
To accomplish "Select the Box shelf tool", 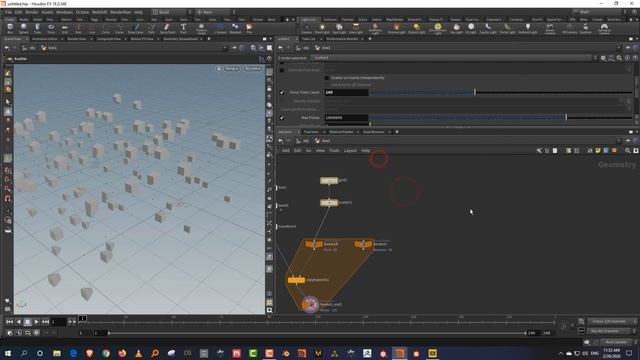I will (x=10, y=28).
